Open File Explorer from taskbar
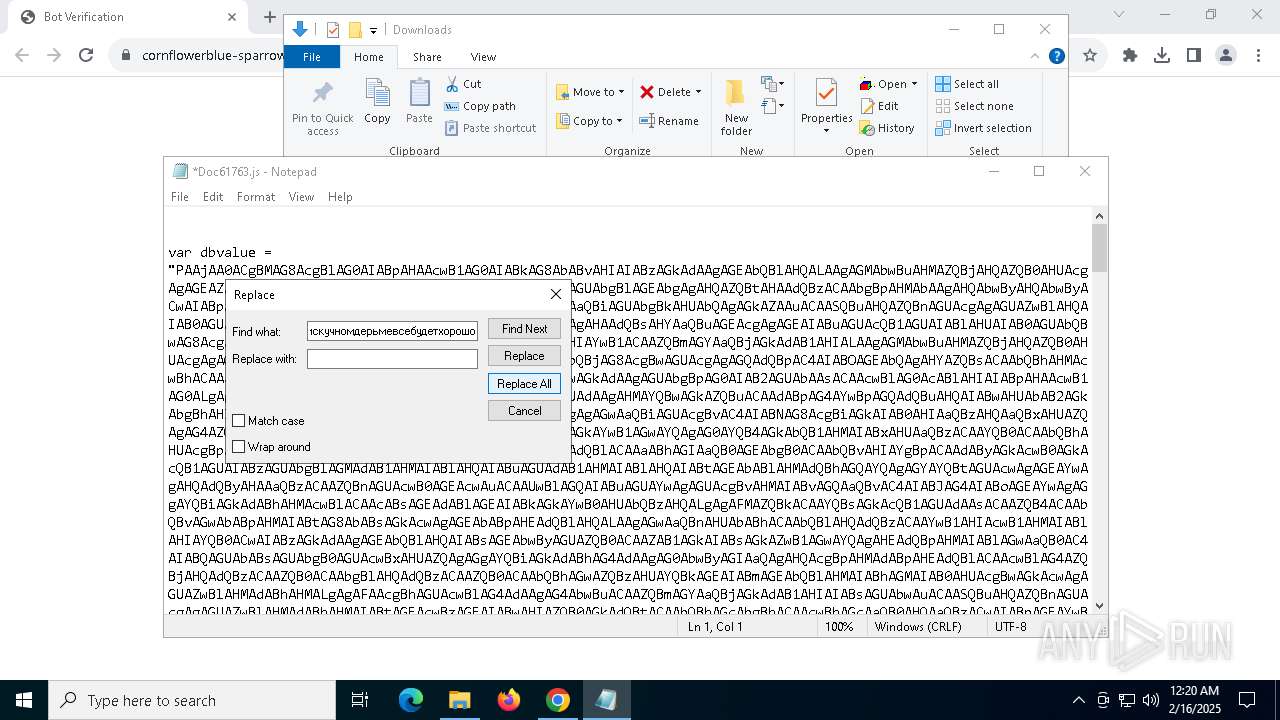This screenshot has height=720, width=1280. coord(459,700)
